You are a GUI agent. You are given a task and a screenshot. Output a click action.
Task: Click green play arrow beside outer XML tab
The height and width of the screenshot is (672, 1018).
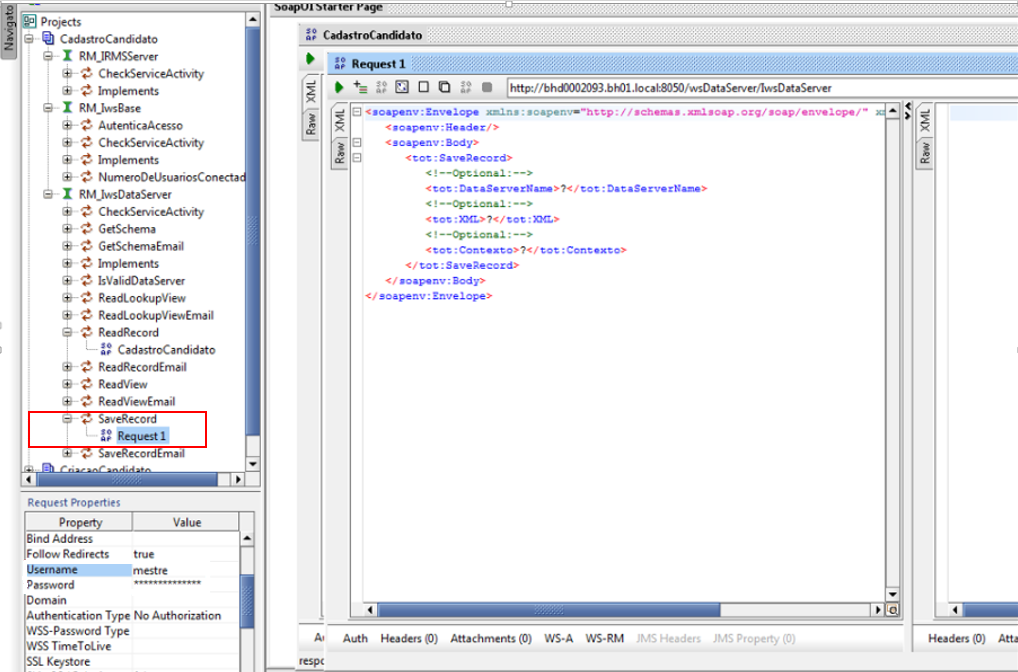310,59
